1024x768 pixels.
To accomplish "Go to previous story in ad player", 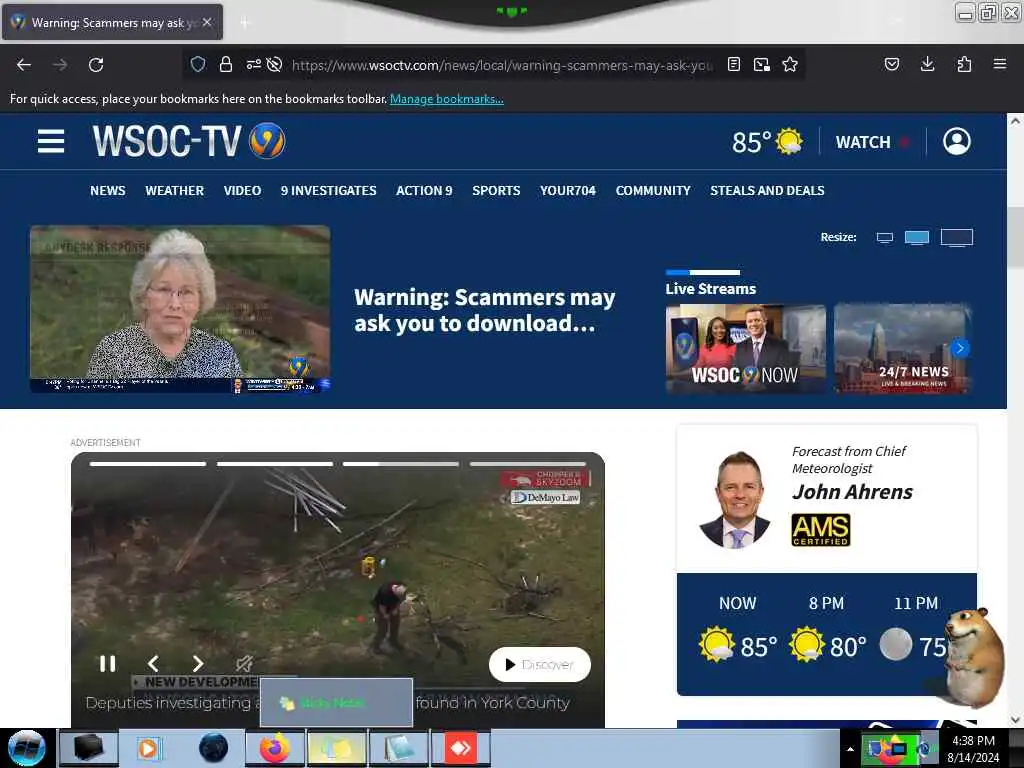I will (x=153, y=664).
